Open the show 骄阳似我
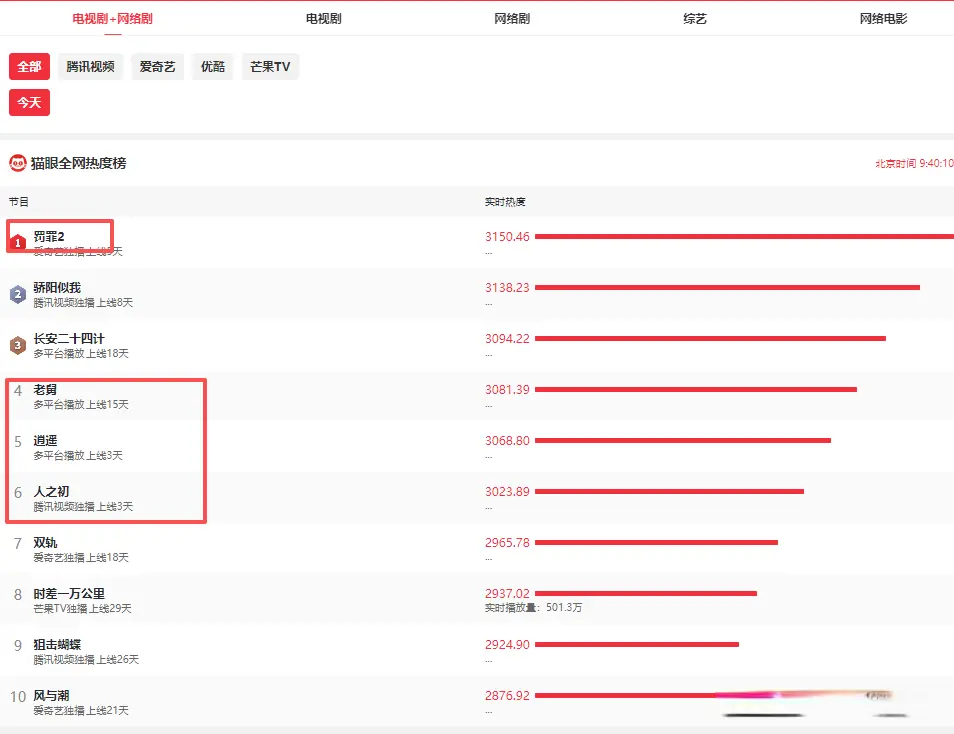This screenshot has width=954, height=734. click(57, 288)
